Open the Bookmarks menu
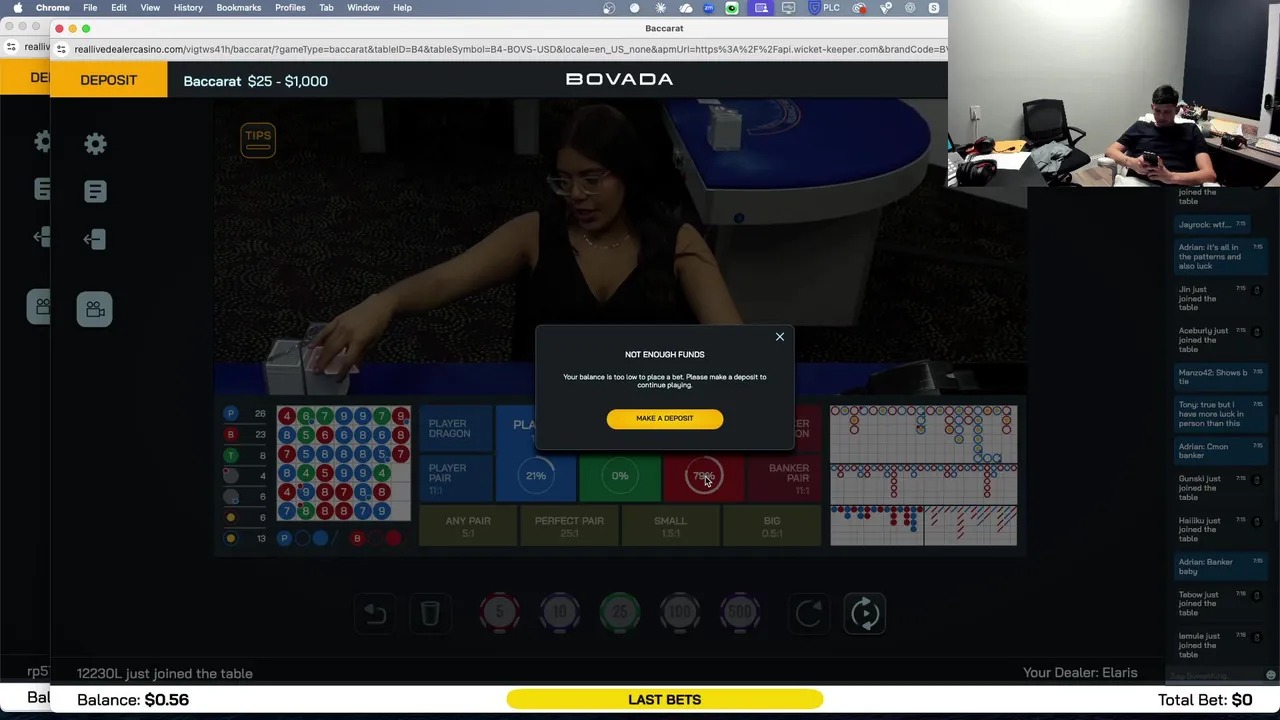 pyautogui.click(x=239, y=8)
